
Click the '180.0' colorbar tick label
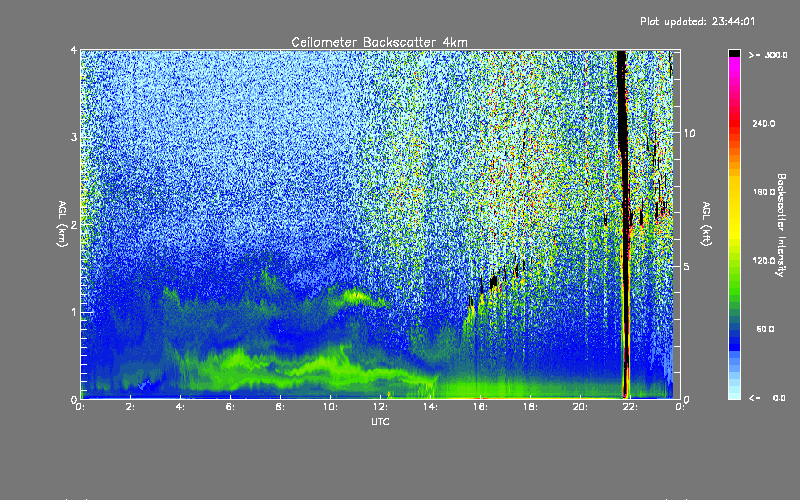click(764, 192)
